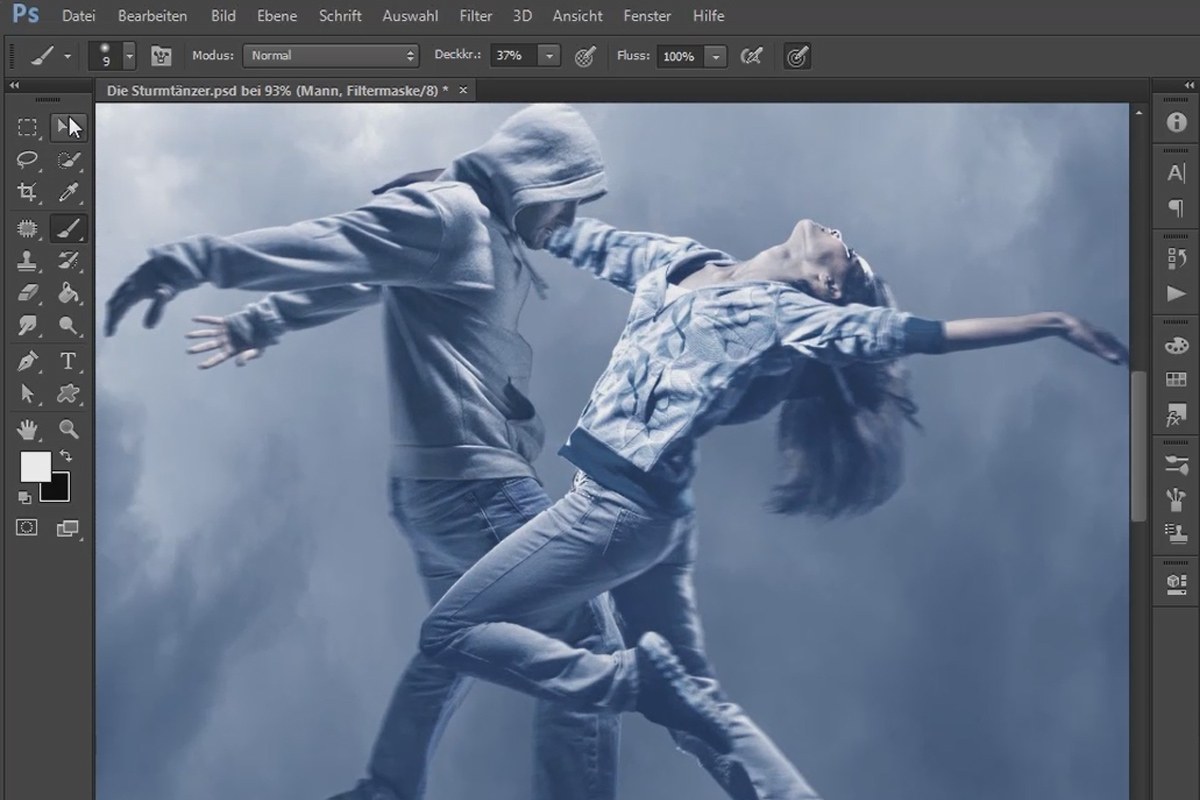Open the Ebene menu

(x=277, y=16)
